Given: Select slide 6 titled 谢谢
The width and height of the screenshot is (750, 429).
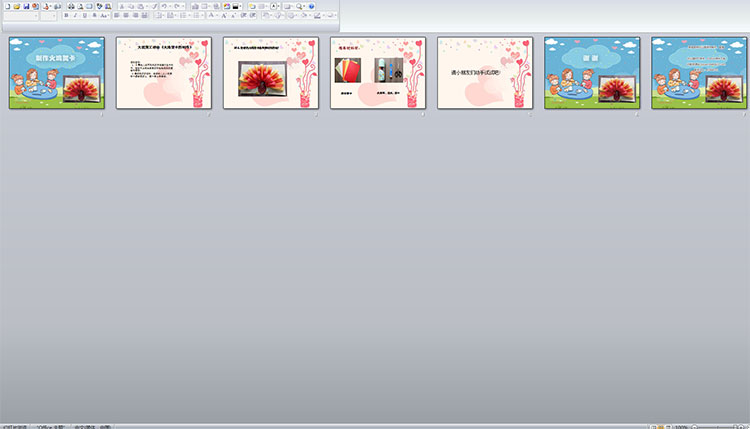Looking at the screenshot, I should pos(592,73).
